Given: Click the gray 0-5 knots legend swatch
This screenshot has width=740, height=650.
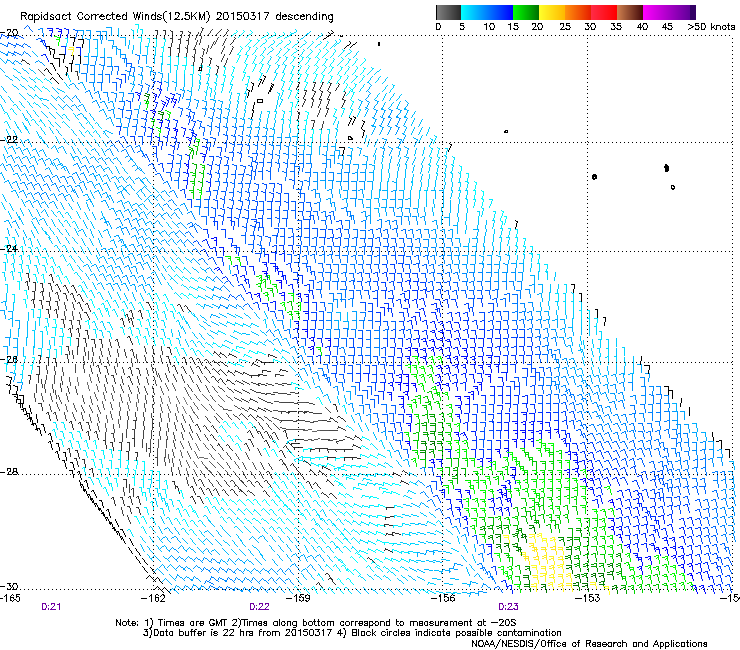Looking at the screenshot, I should tap(448, 12).
